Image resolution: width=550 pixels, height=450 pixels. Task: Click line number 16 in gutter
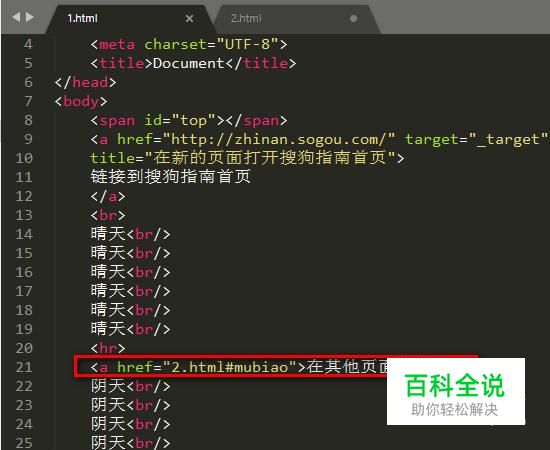pyautogui.click(x=24, y=272)
